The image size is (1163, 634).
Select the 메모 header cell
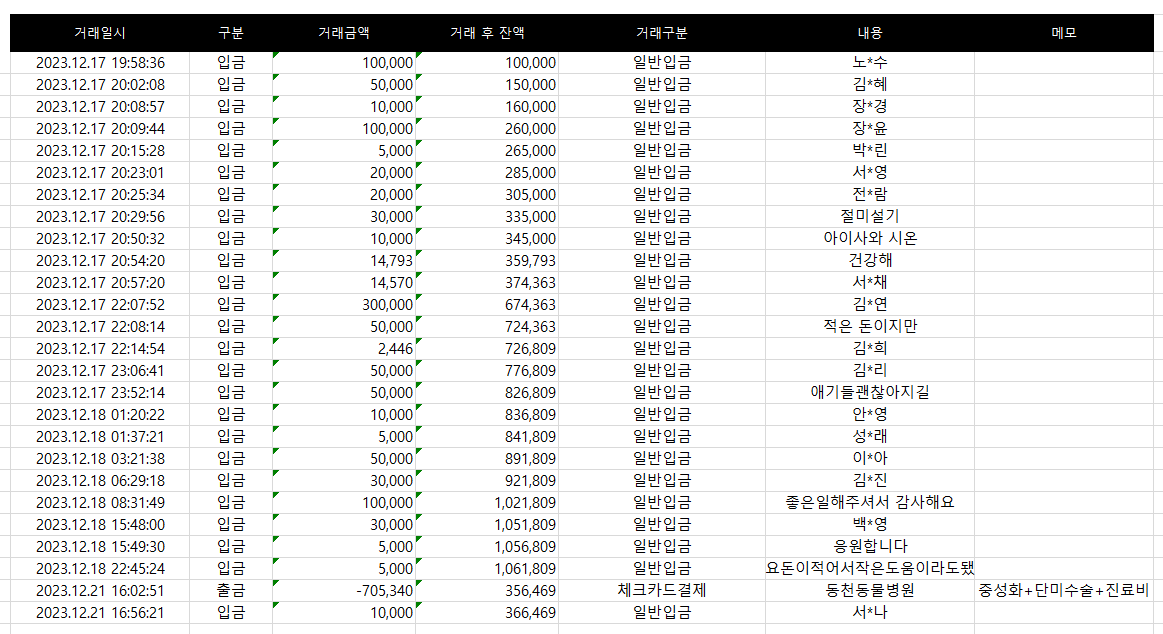(x=1064, y=33)
